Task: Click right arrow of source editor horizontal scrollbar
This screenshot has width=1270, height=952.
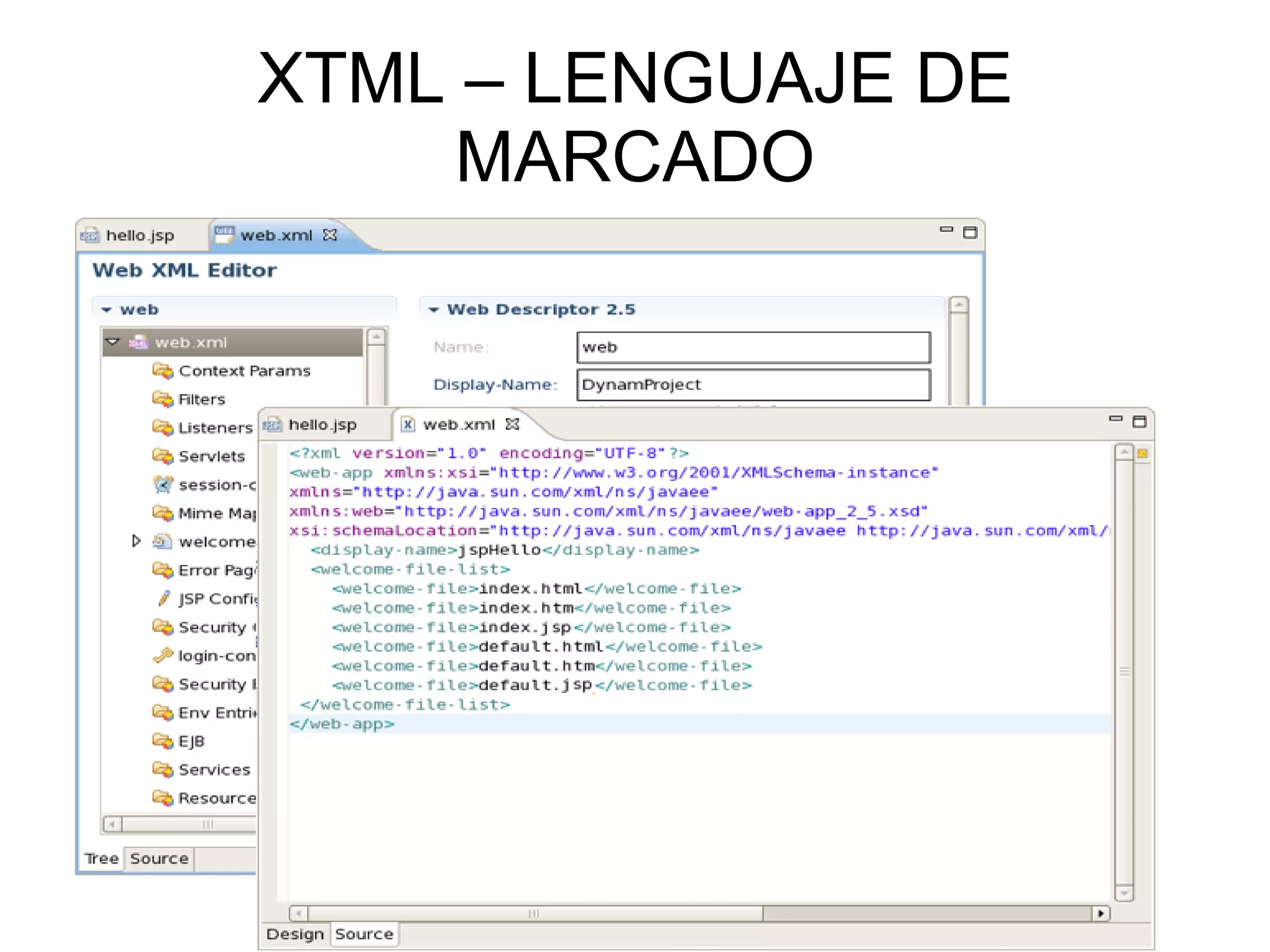Action: pyautogui.click(x=1101, y=914)
